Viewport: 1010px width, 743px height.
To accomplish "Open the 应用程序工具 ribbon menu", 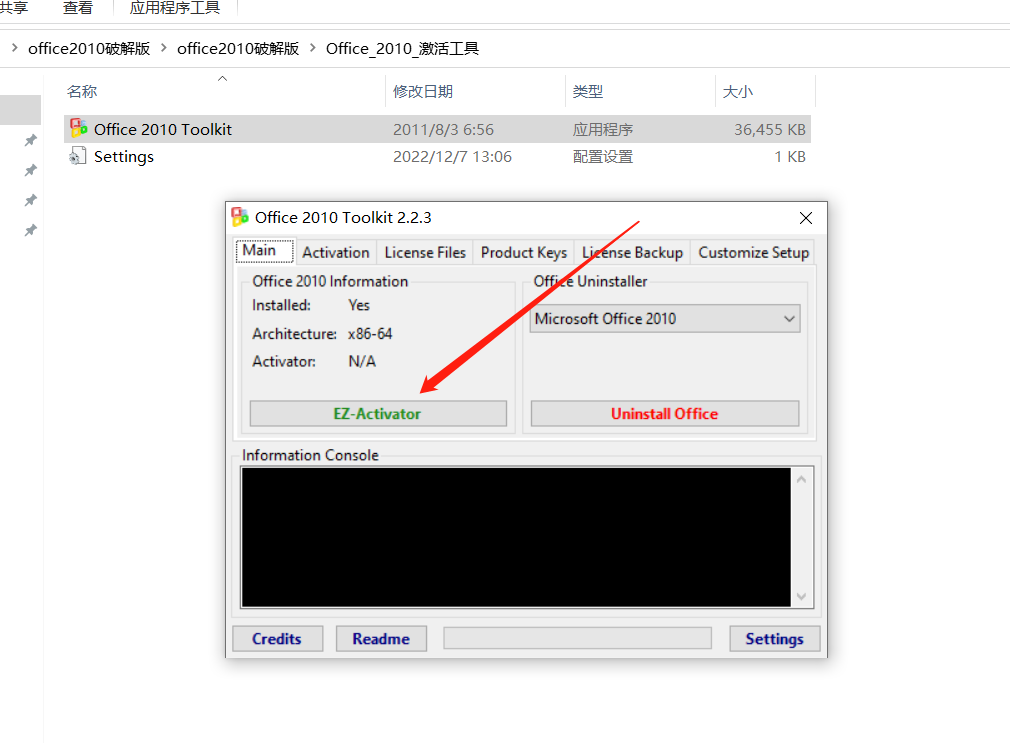I will (175, 8).
